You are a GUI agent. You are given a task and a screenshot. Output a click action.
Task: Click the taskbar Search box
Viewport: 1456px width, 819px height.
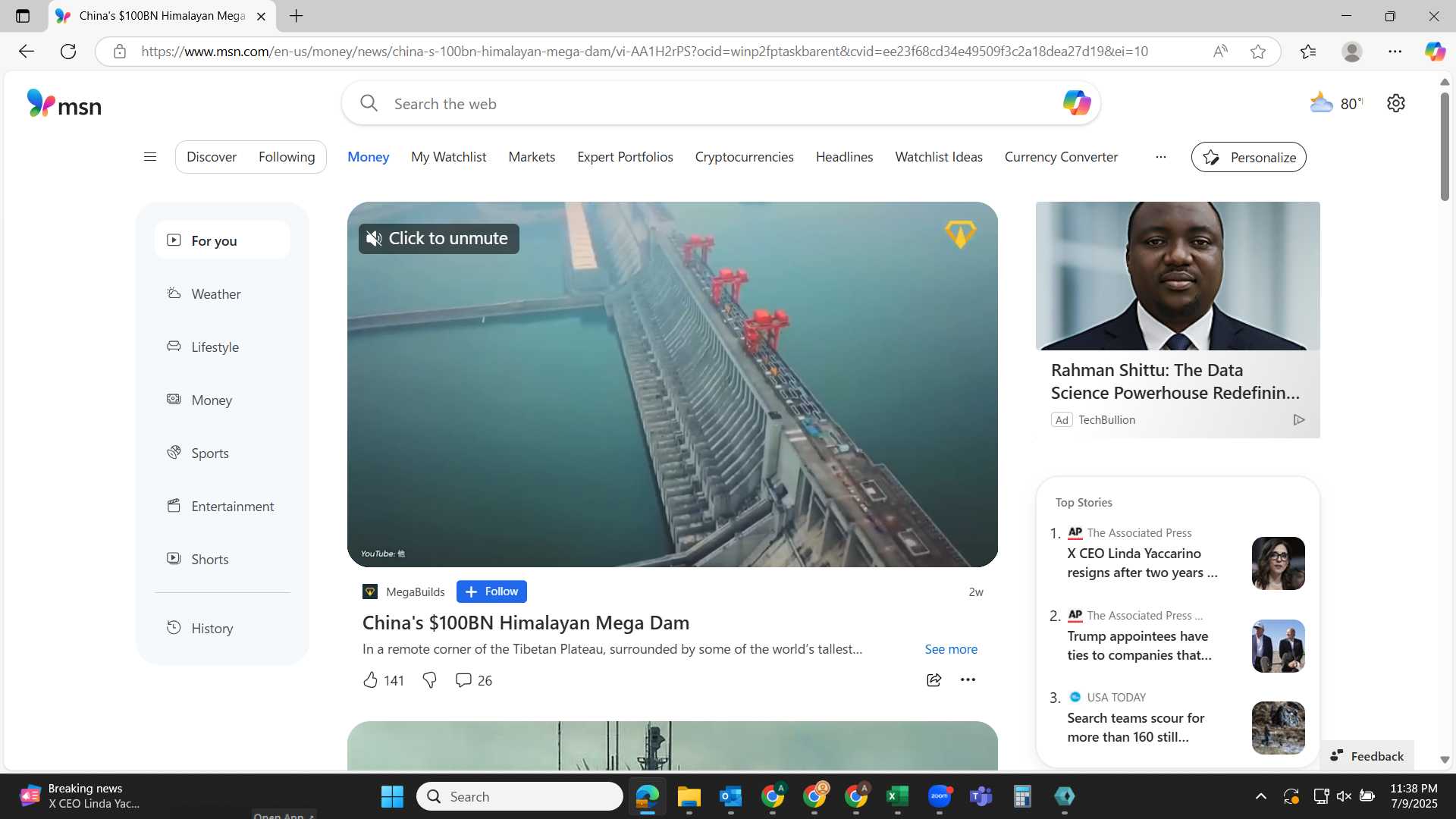point(519,796)
